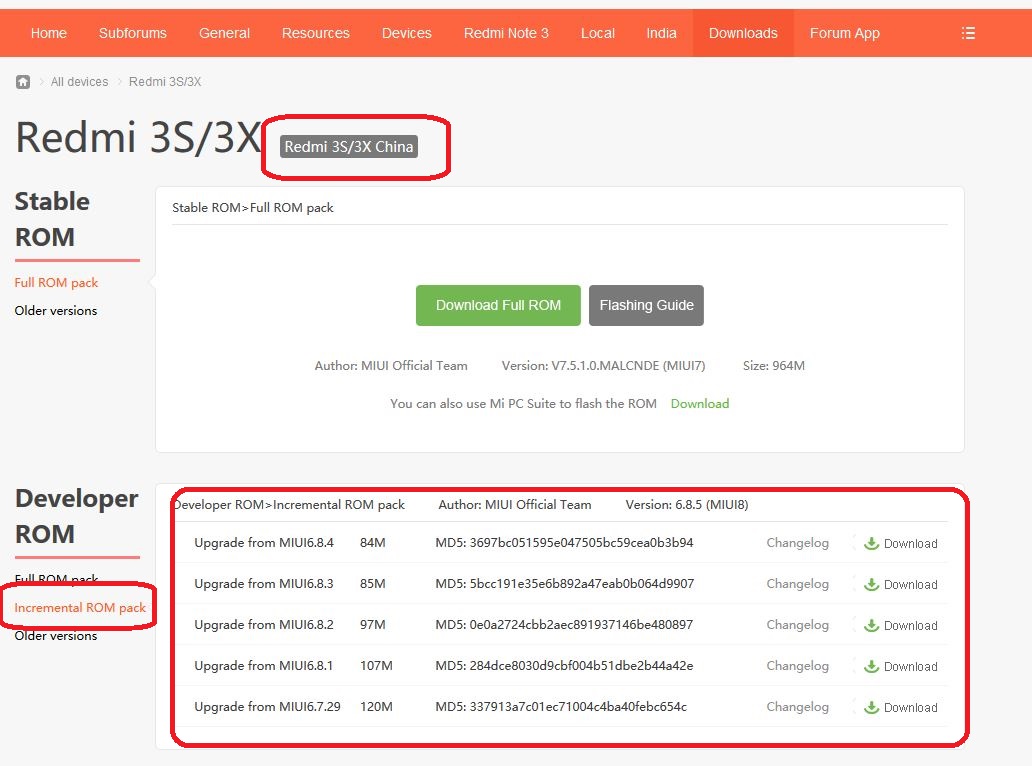Select Incremental ROM pack in Developer ROM

80,608
